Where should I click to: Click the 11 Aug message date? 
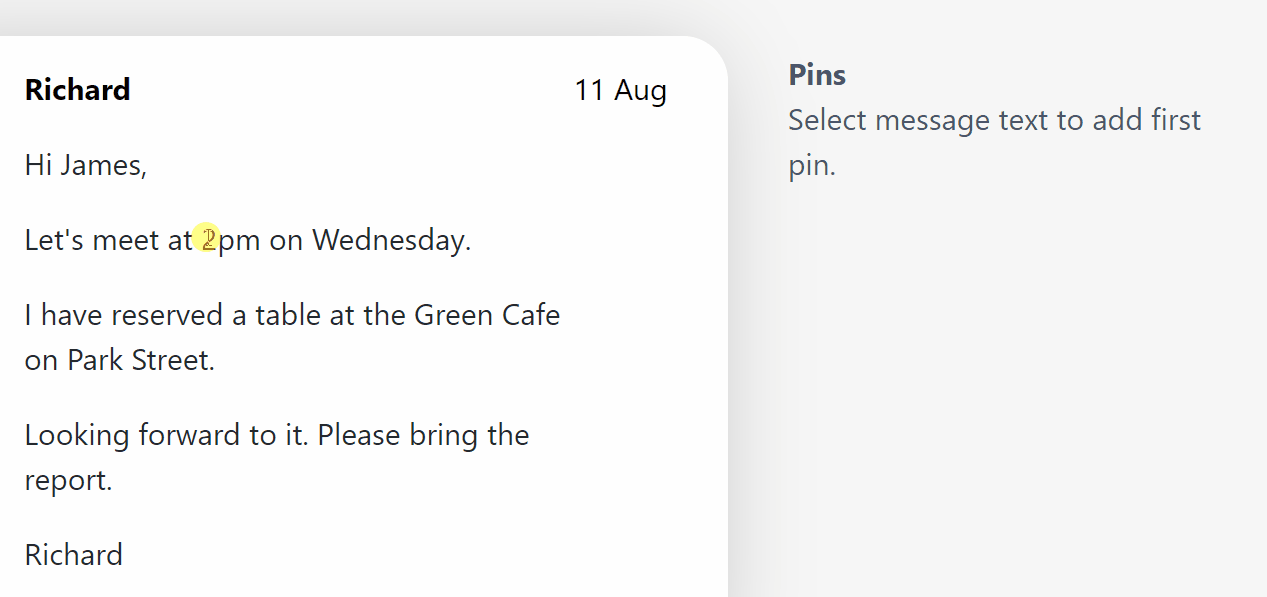(x=620, y=90)
